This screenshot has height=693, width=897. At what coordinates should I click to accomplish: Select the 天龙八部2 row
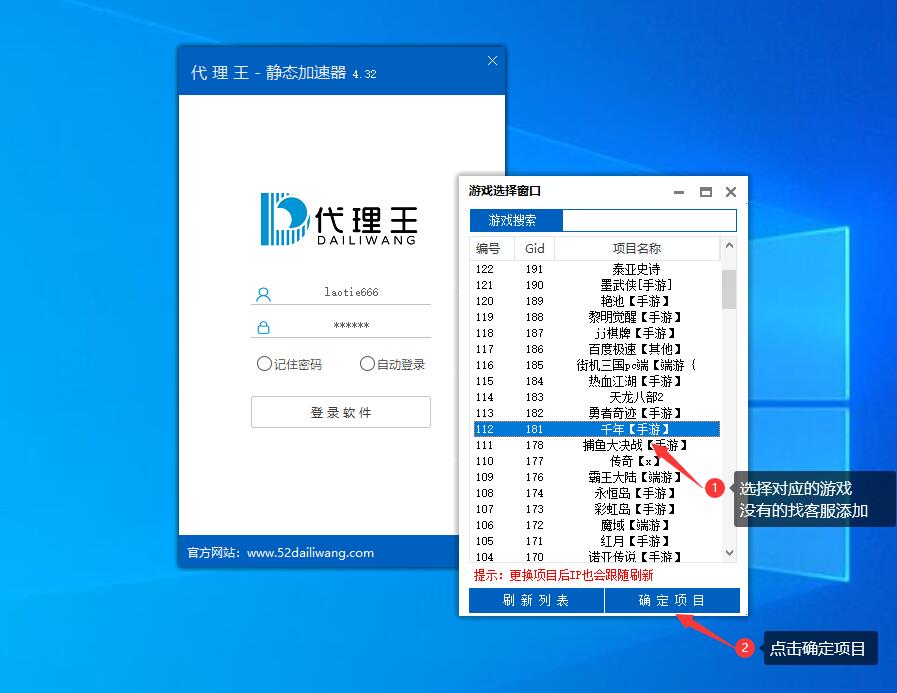597,397
